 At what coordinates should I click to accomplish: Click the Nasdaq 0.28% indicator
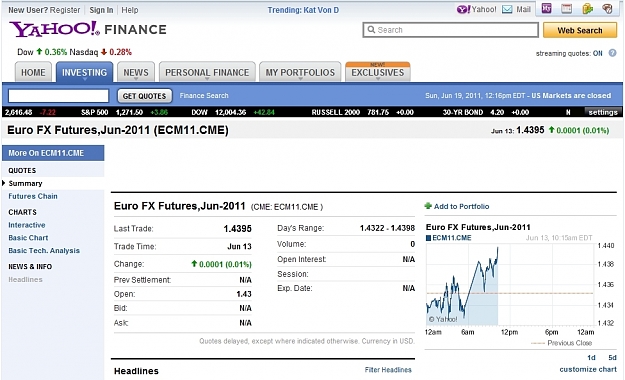[x=100, y=52]
